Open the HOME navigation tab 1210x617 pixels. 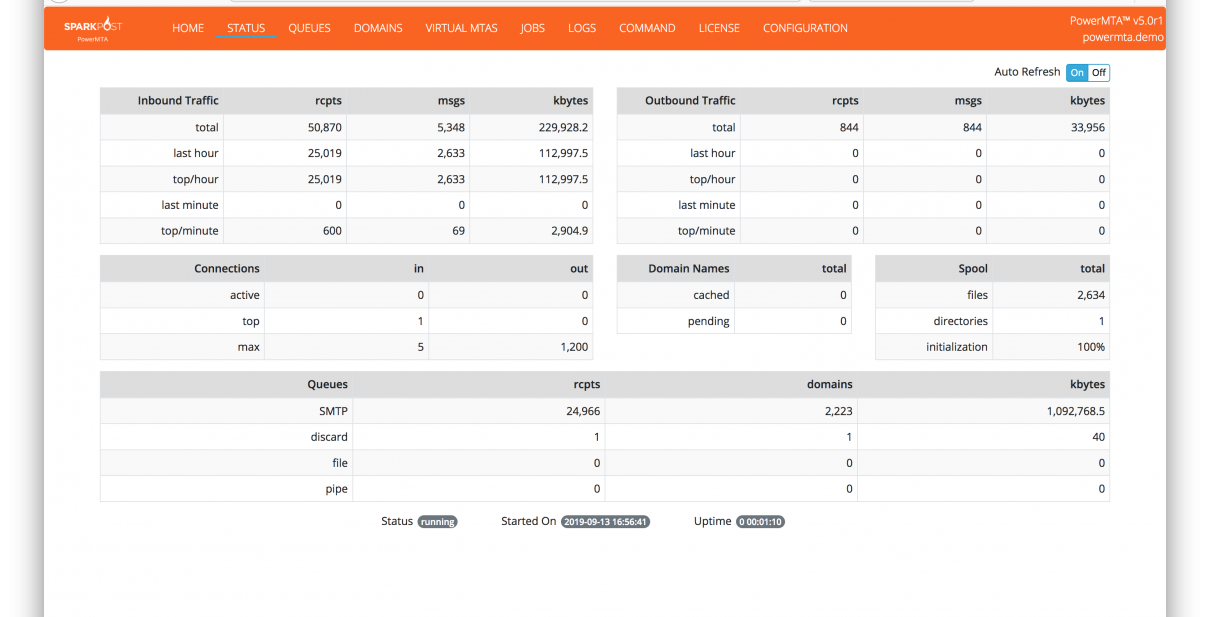(x=188, y=28)
